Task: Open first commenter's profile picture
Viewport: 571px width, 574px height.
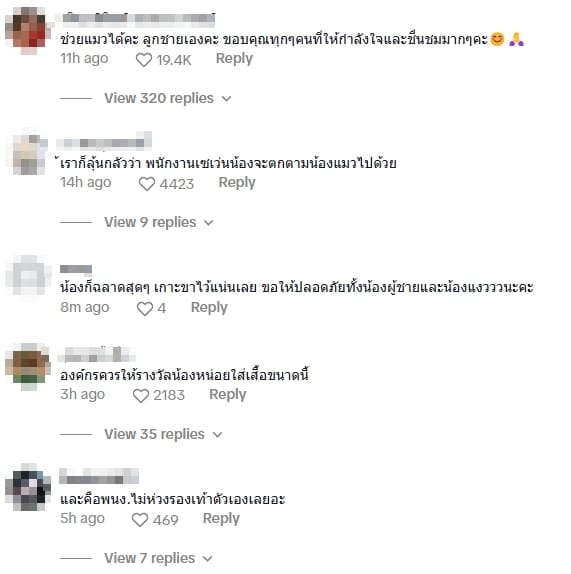Action: (29, 30)
